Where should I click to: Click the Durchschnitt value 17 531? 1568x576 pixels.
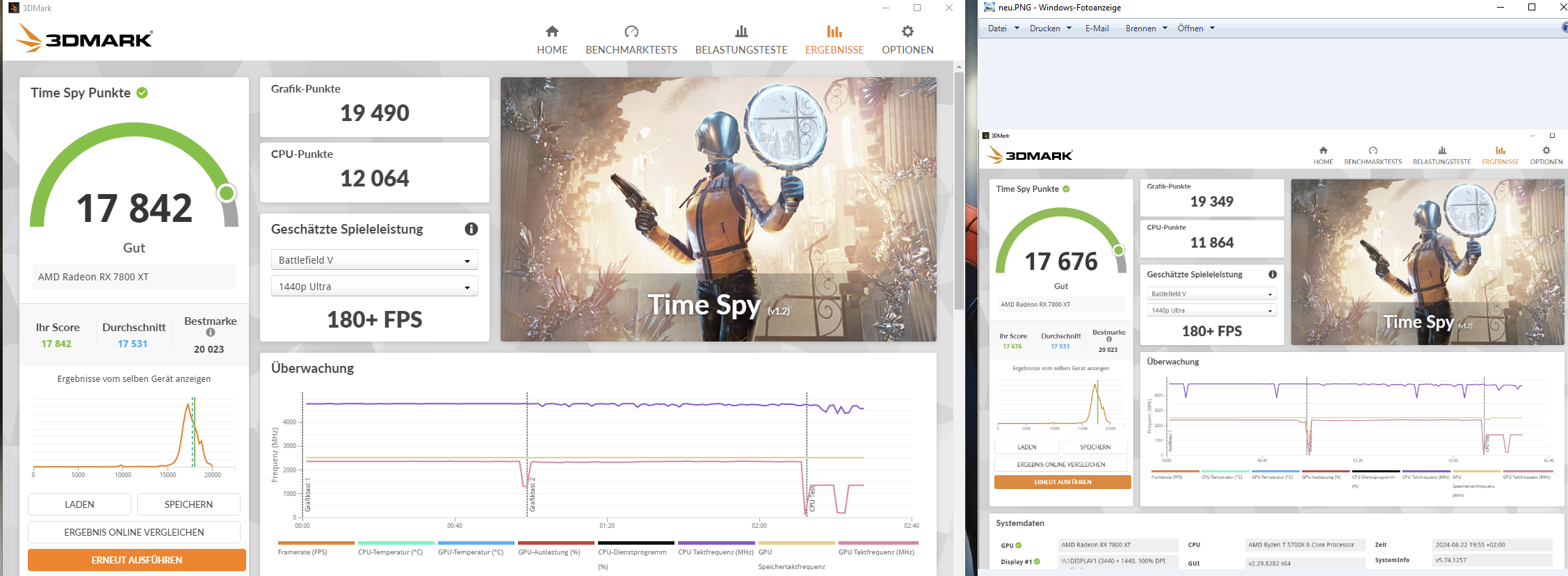tap(133, 344)
